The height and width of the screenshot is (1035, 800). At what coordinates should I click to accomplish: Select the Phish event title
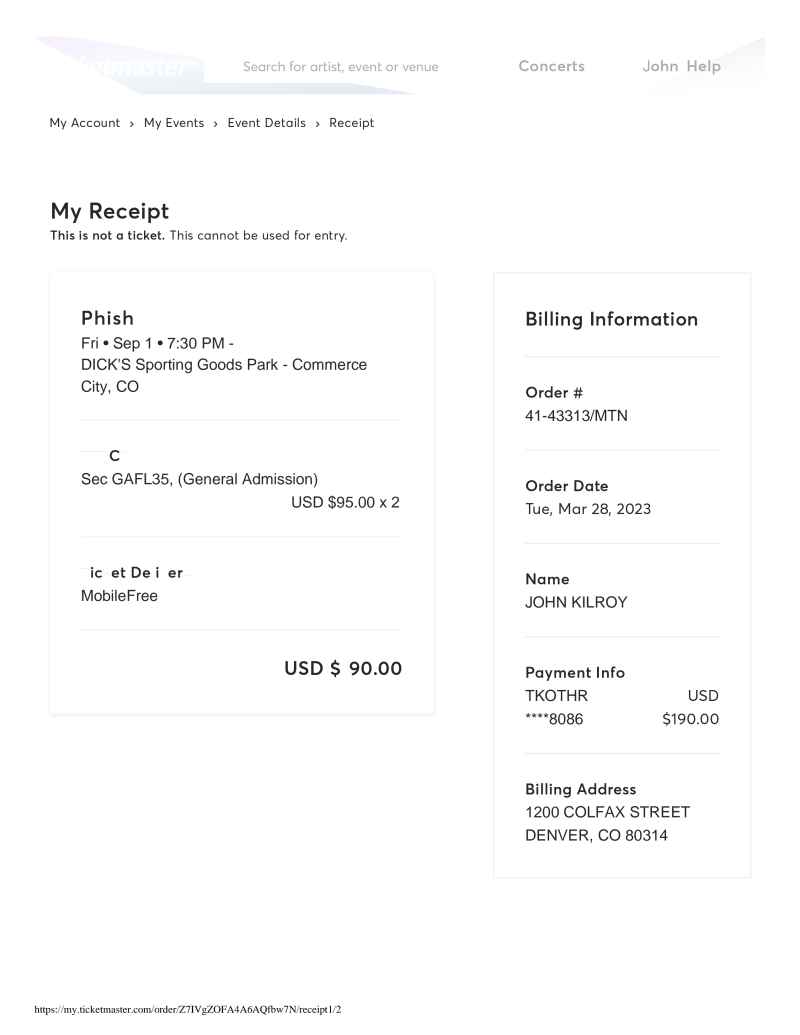coord(107,318)
